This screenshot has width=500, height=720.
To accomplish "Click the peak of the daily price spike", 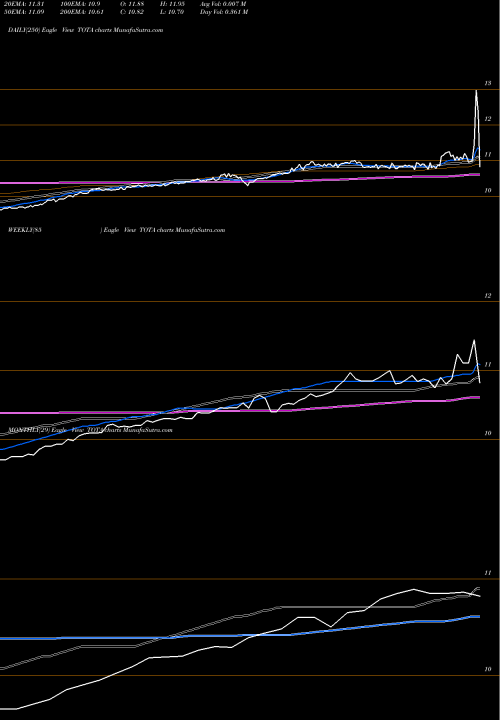I will [476, 91].
